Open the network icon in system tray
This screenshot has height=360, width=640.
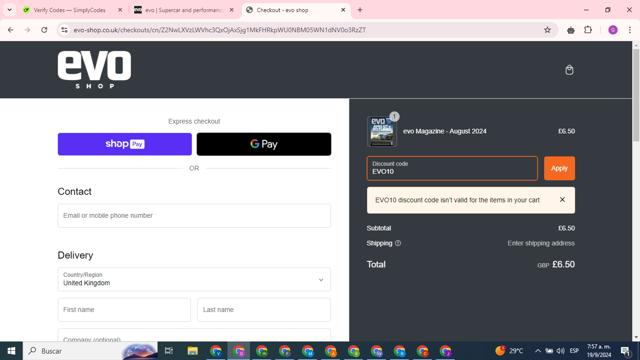point(549,351)
